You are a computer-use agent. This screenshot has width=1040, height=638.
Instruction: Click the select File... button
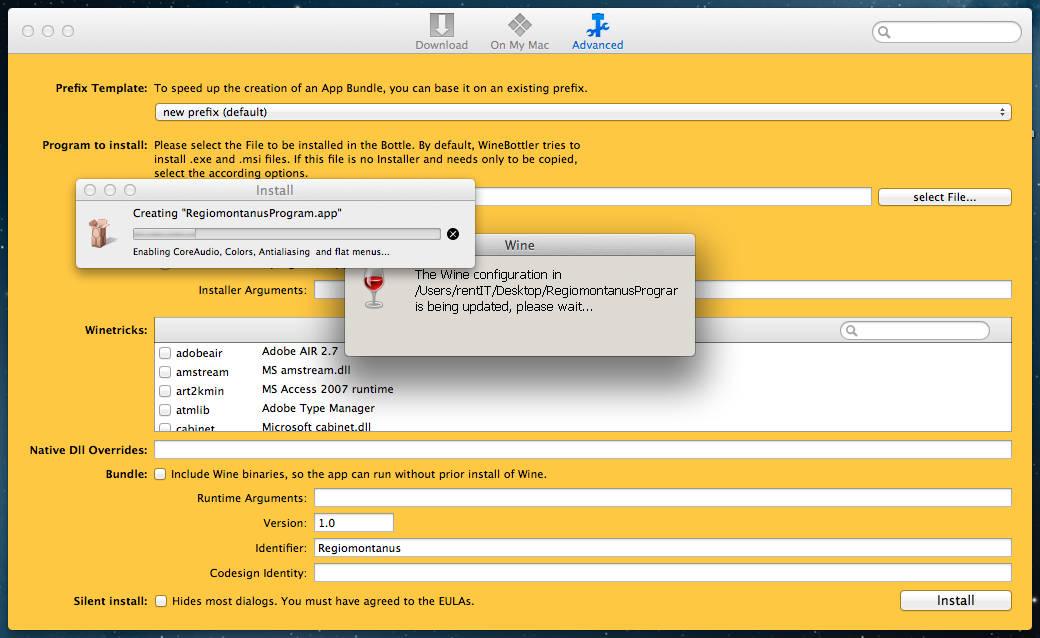[x=944, y=197]
